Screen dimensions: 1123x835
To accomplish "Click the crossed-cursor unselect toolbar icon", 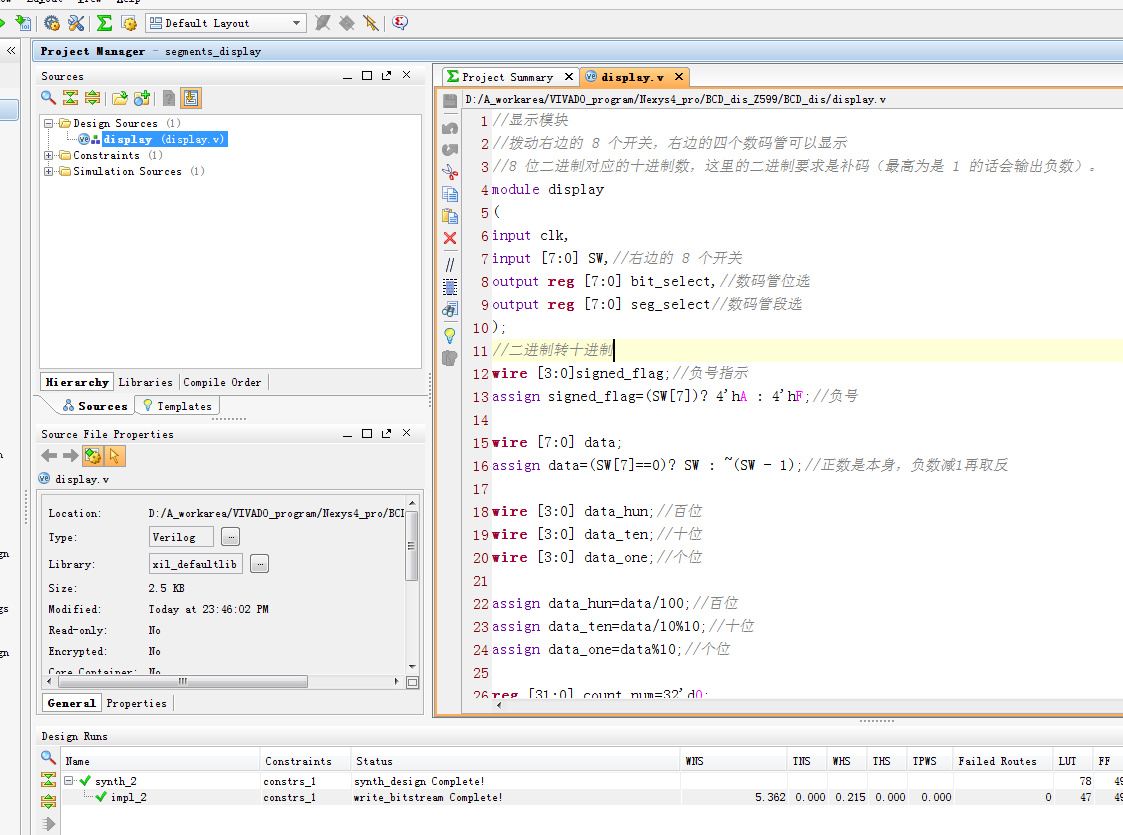I will pyautogui.click(x=371, y=23).
